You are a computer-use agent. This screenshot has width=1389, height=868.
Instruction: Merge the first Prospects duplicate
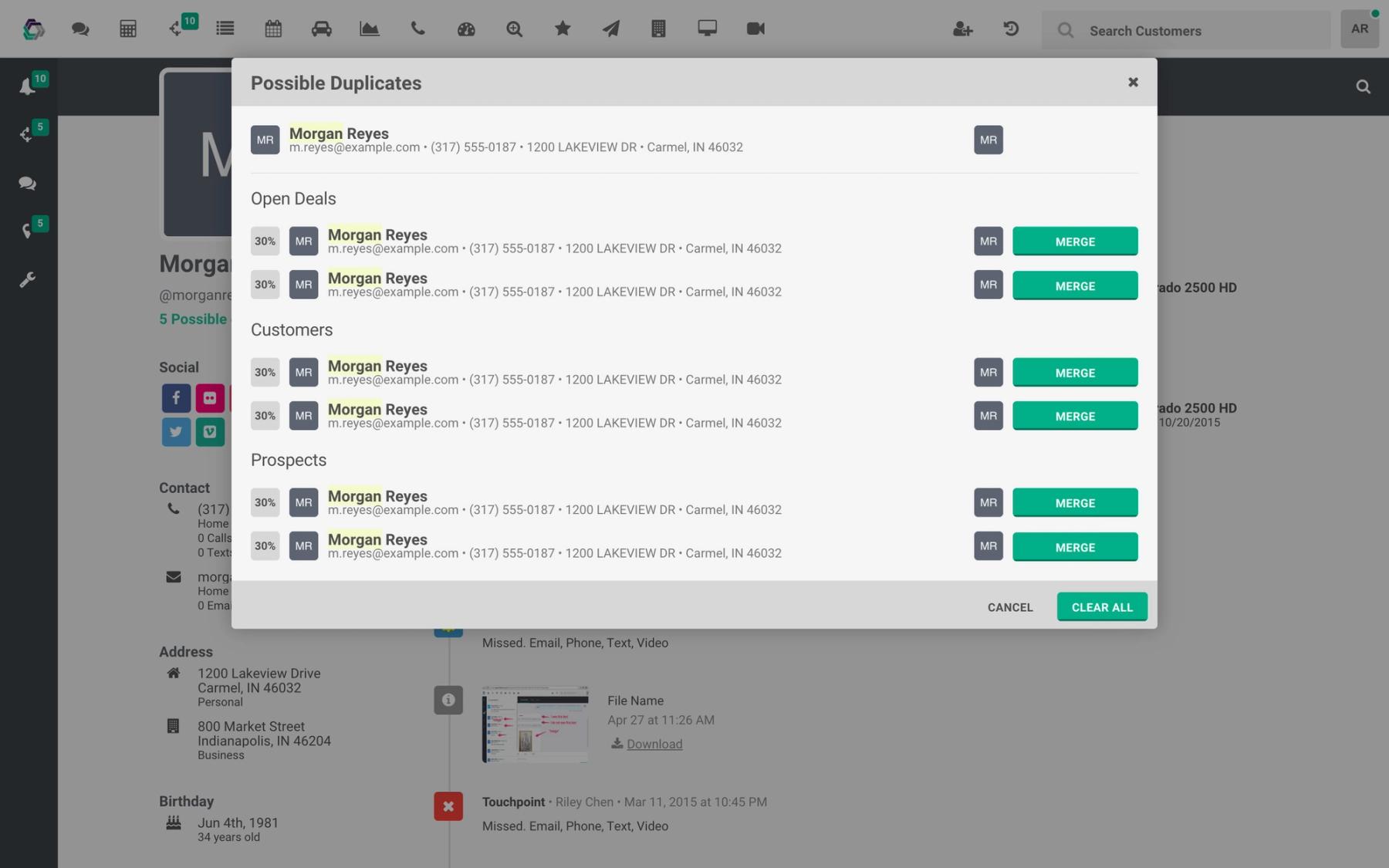1075,503
